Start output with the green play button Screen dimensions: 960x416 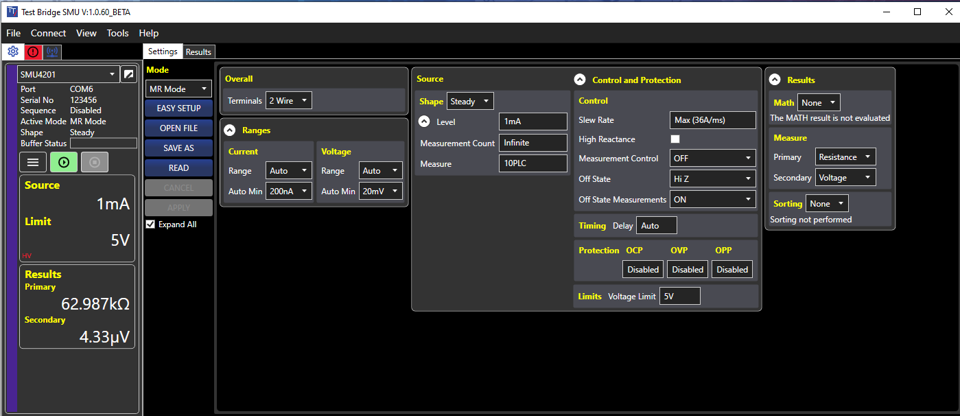tap(64, 162)
